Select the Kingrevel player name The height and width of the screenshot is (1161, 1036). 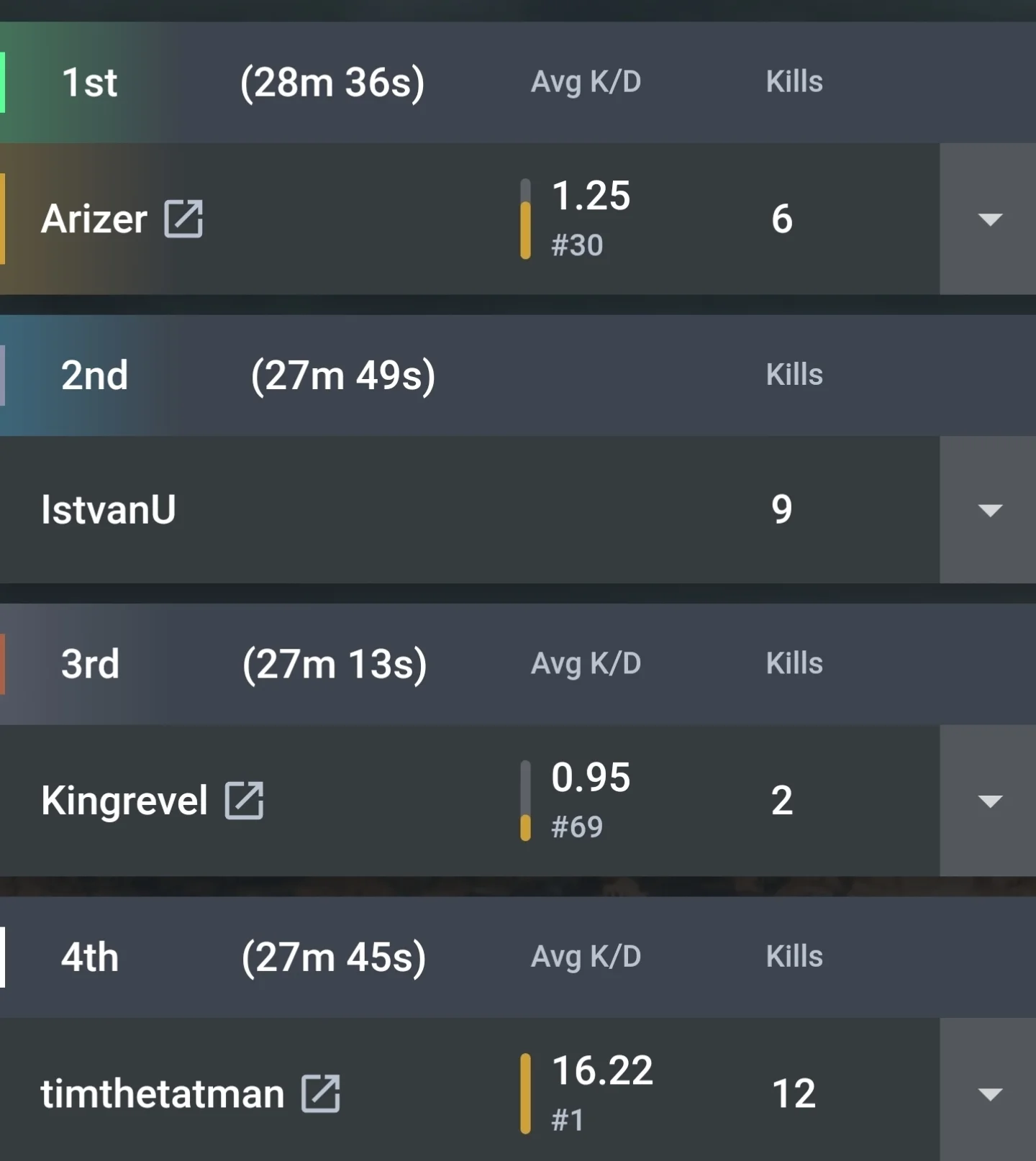click(124, 801)
